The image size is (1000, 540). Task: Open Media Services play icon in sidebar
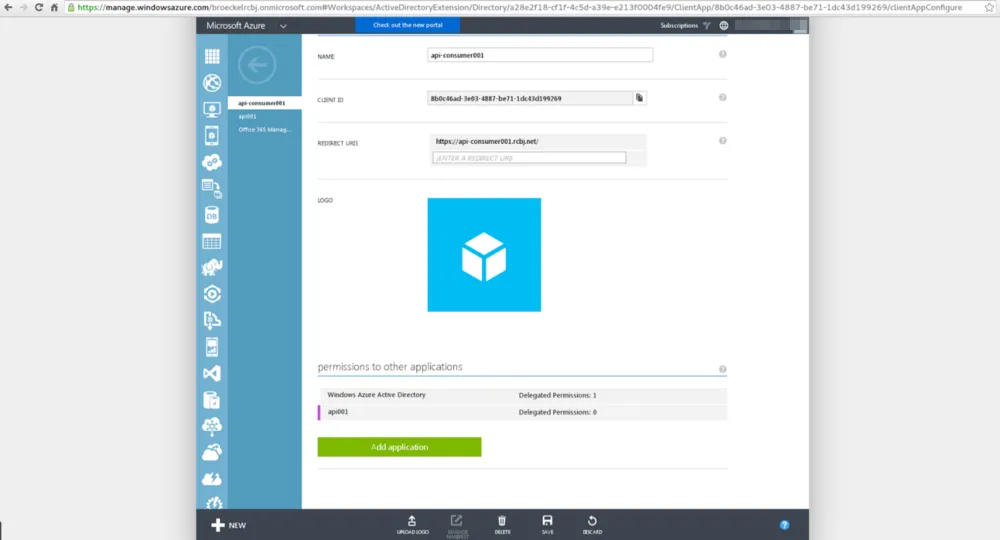point(212,294)
